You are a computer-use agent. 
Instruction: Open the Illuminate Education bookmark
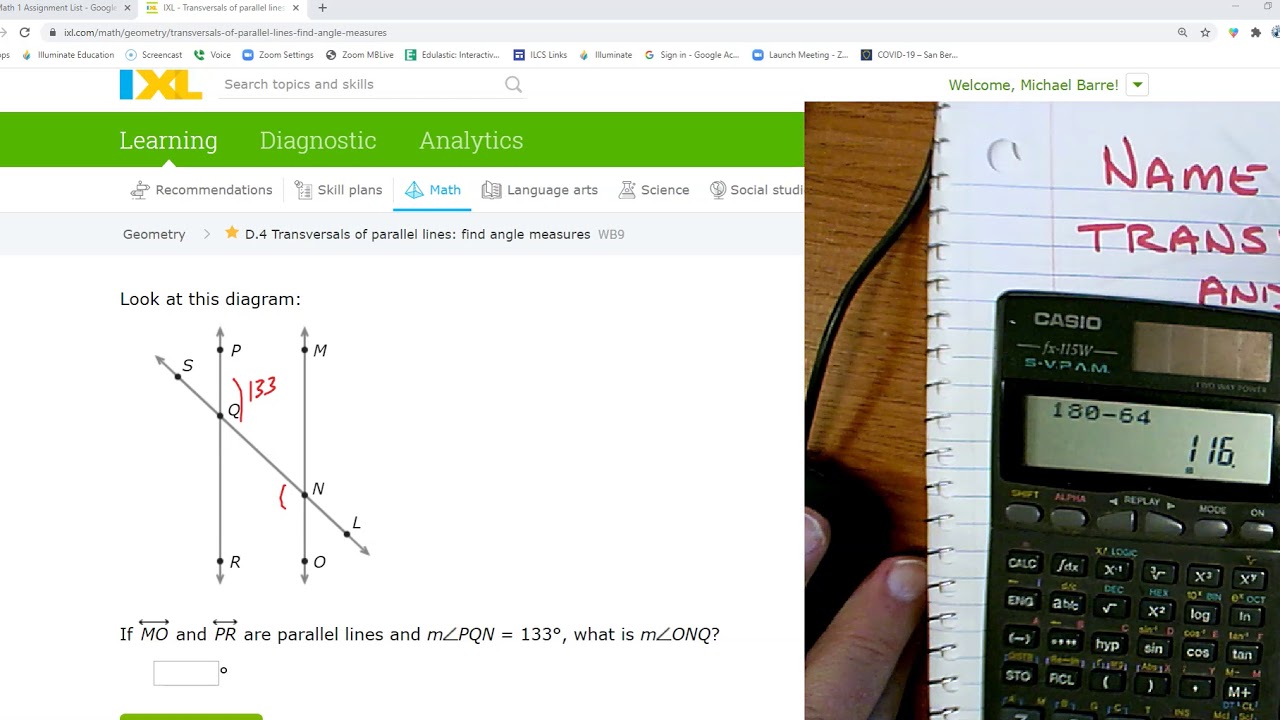pyautogui.click(x=68, y=55)
